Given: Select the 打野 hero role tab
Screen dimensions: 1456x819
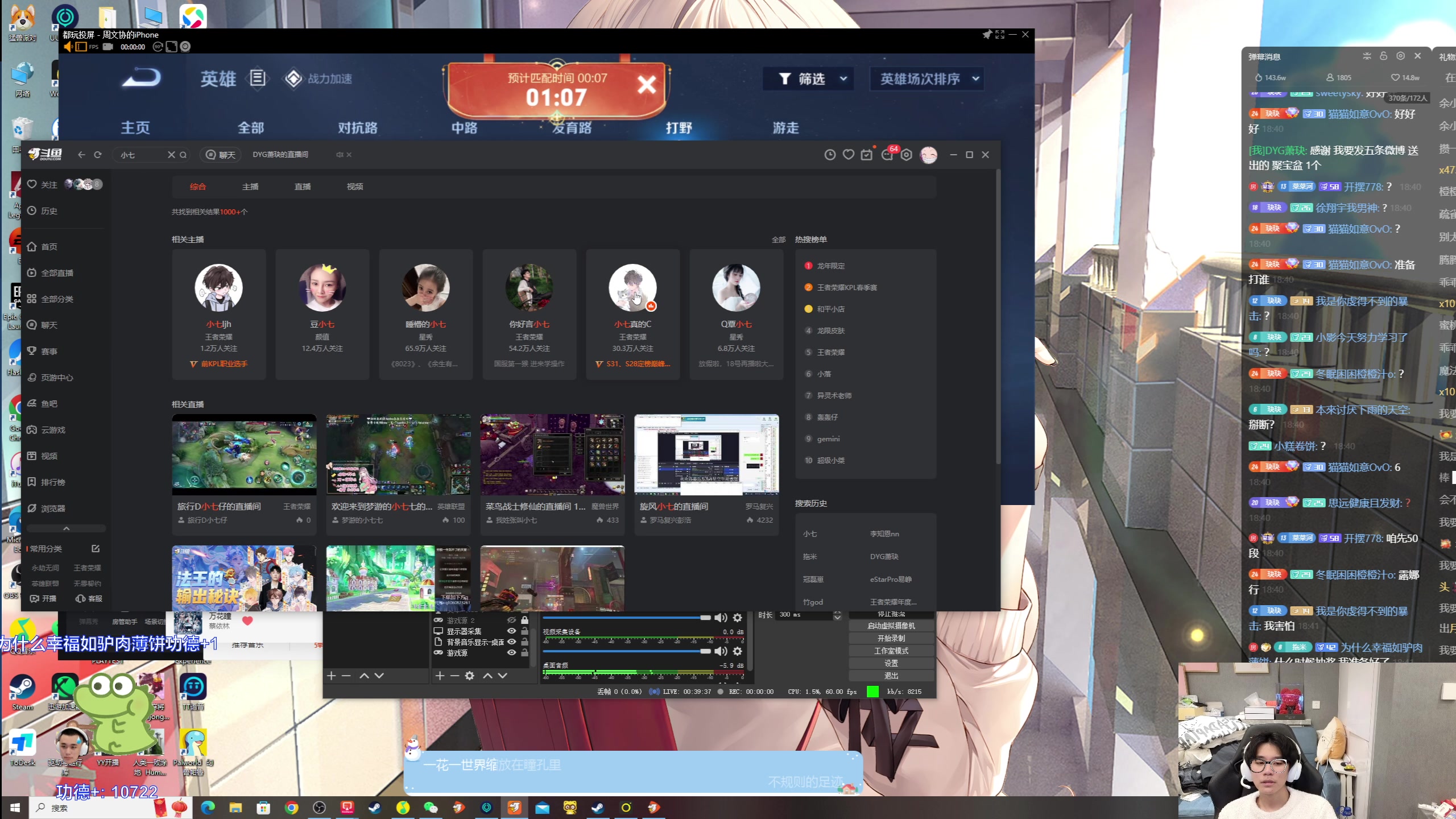Looking at the screenshot, I should tap(679, 128).
